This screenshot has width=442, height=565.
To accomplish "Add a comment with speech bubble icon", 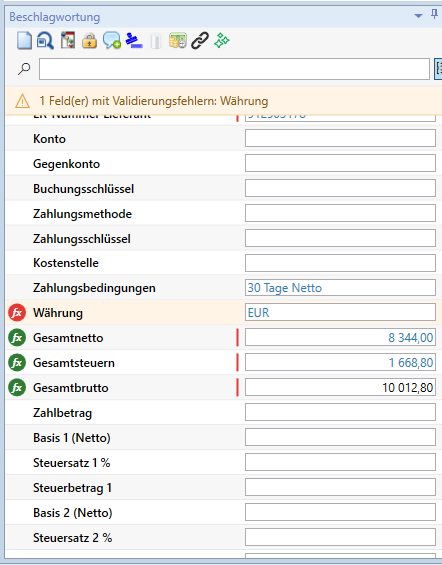I will coord(112,40).
